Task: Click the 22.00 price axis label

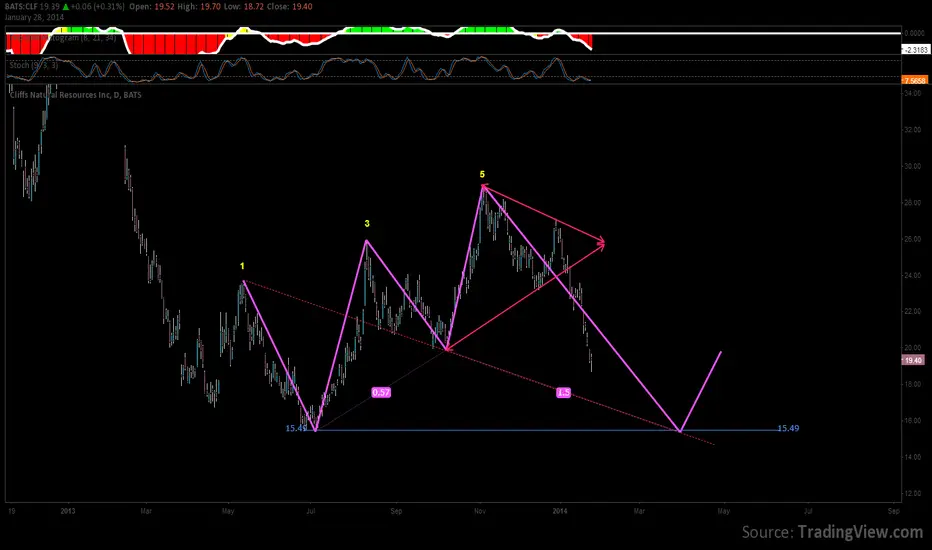Action: (912, 312)
